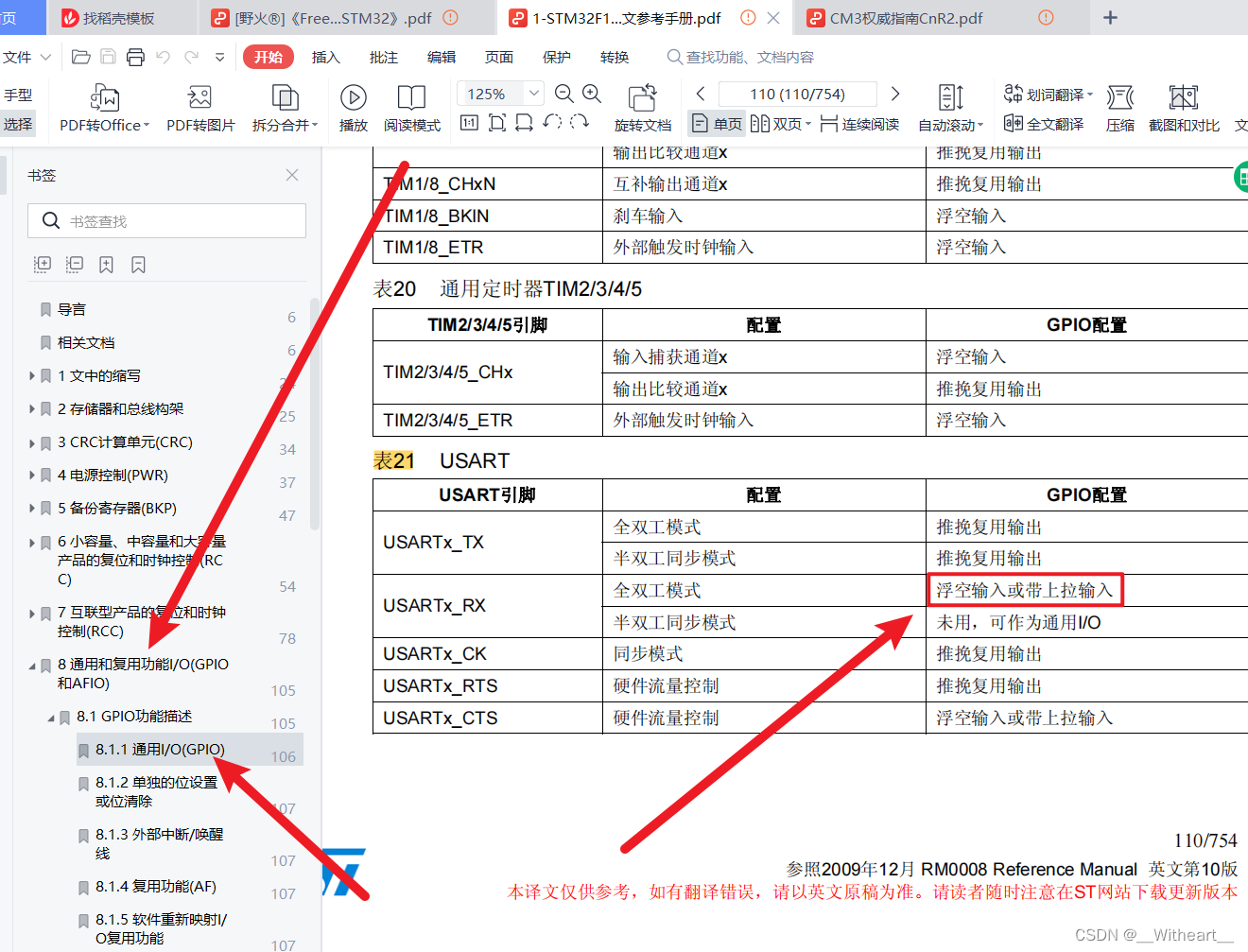This screenshot has height=952, width=1248.
Task: Click the 书签查找 search field
Action: point(166,220)
